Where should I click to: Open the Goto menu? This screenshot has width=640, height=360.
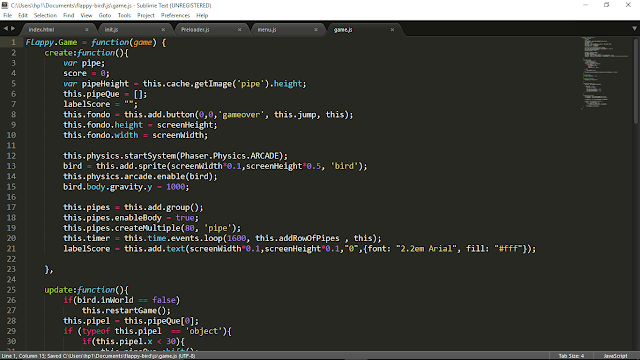pos(105,16)
